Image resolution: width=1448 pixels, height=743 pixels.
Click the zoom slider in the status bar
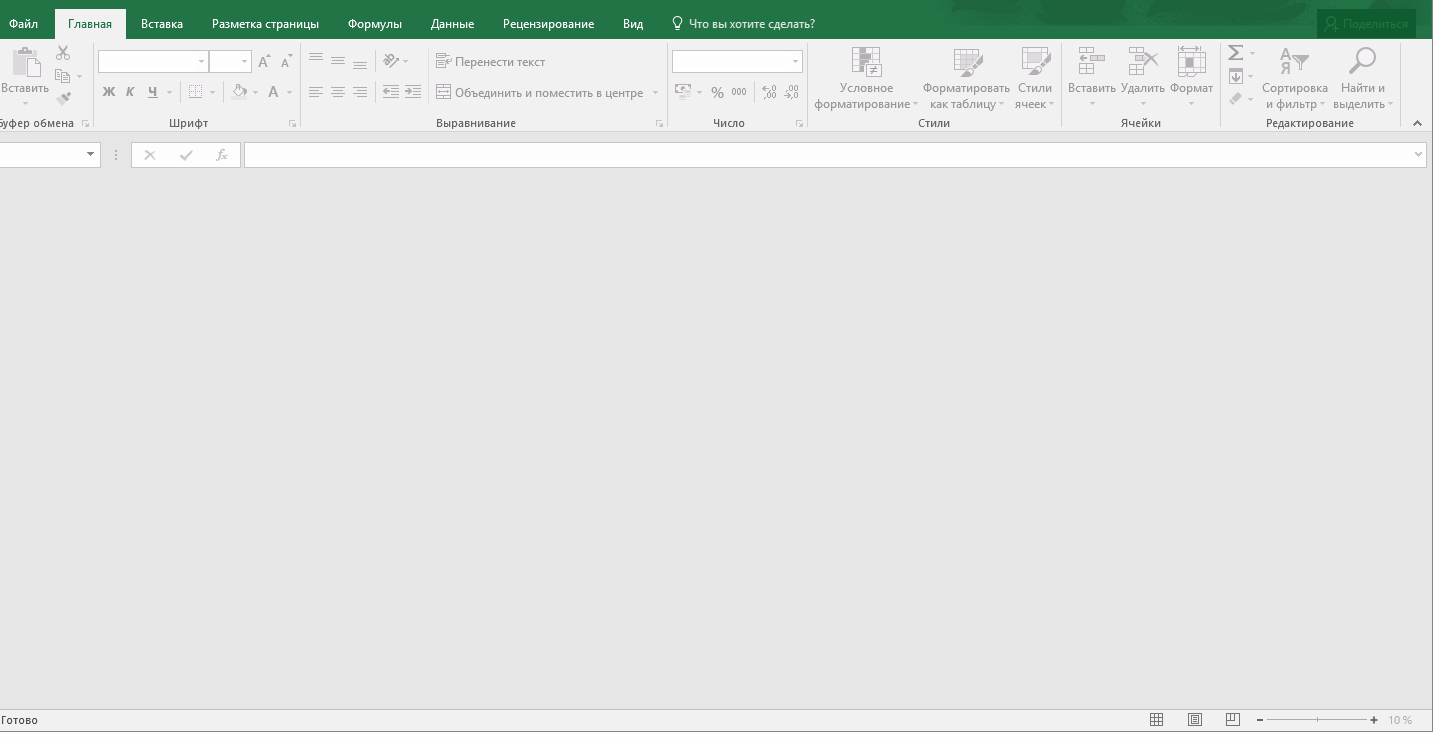1316,719
